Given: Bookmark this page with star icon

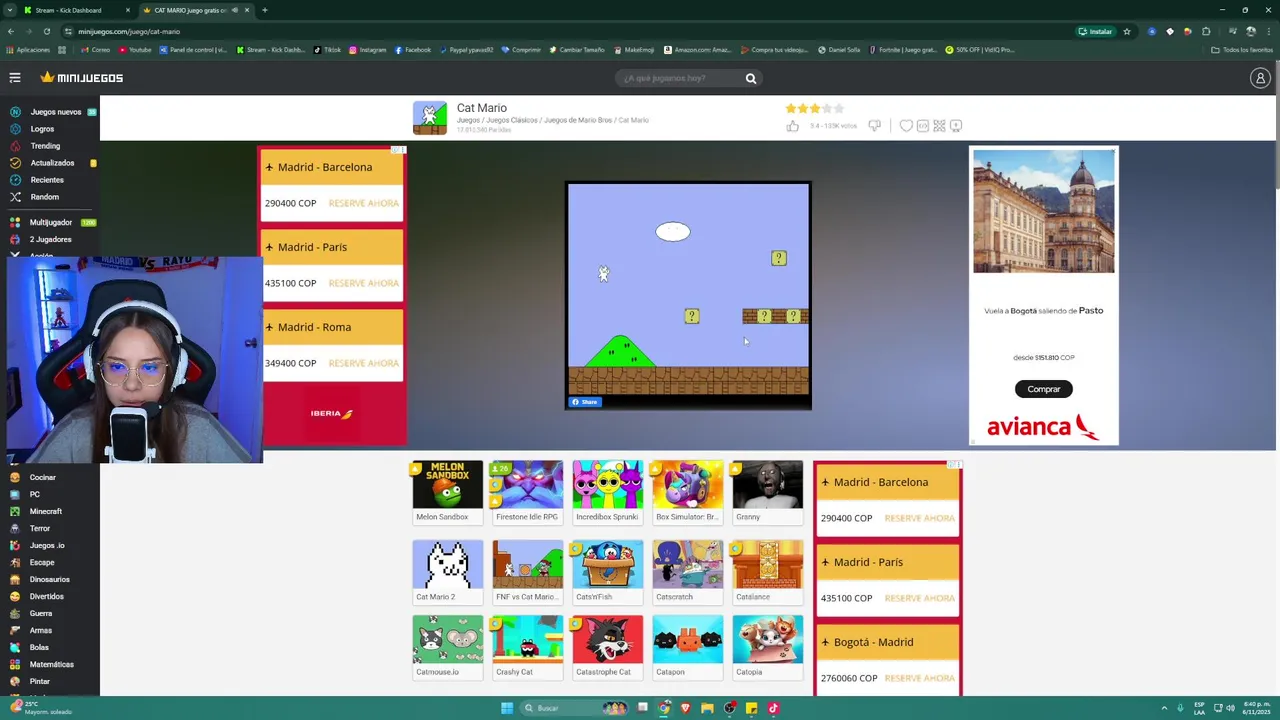Looking at the screenshot, I should pyautogui.click(x=1126, y=31).
